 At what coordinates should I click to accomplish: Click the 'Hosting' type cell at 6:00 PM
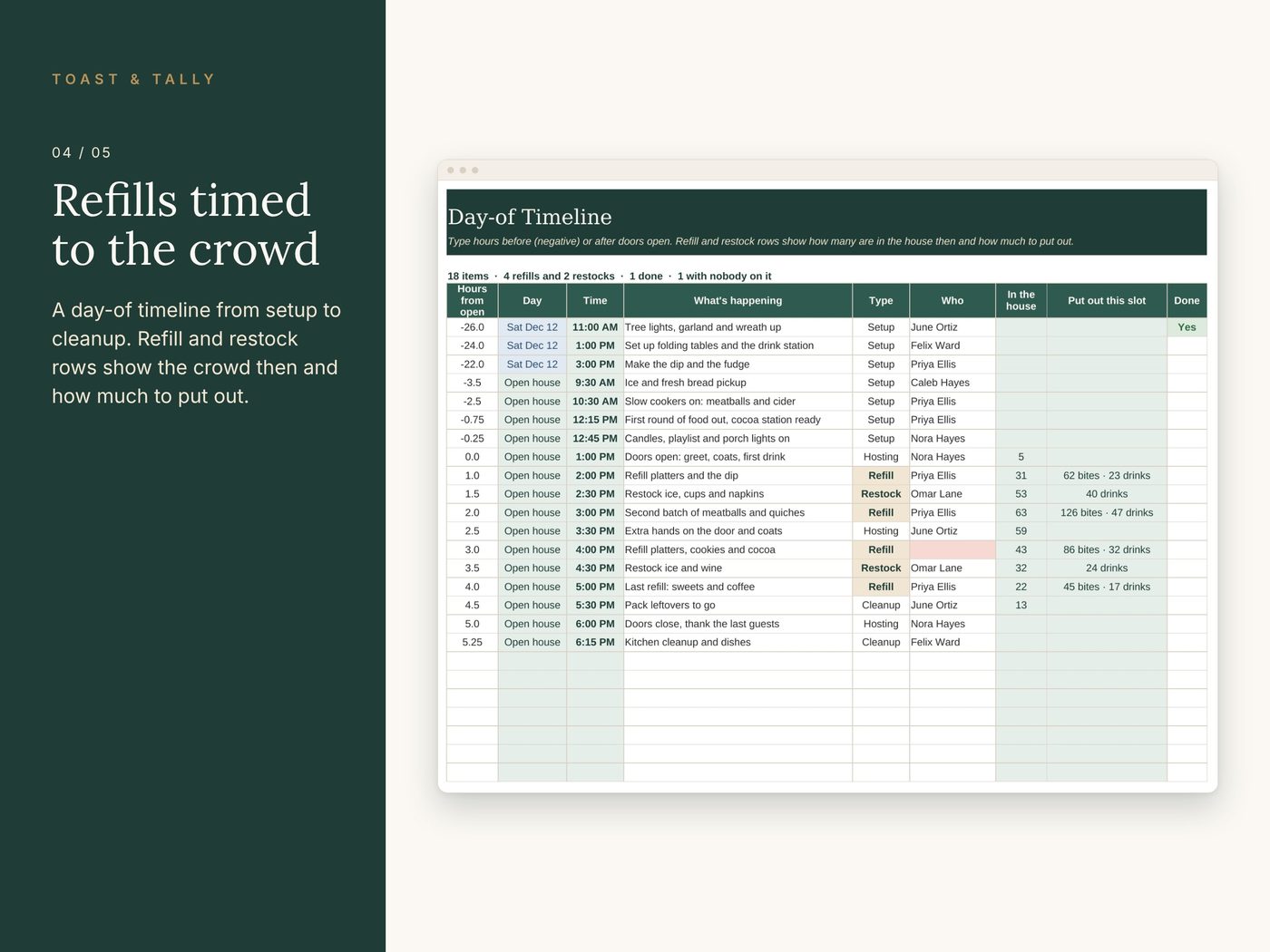881,625
